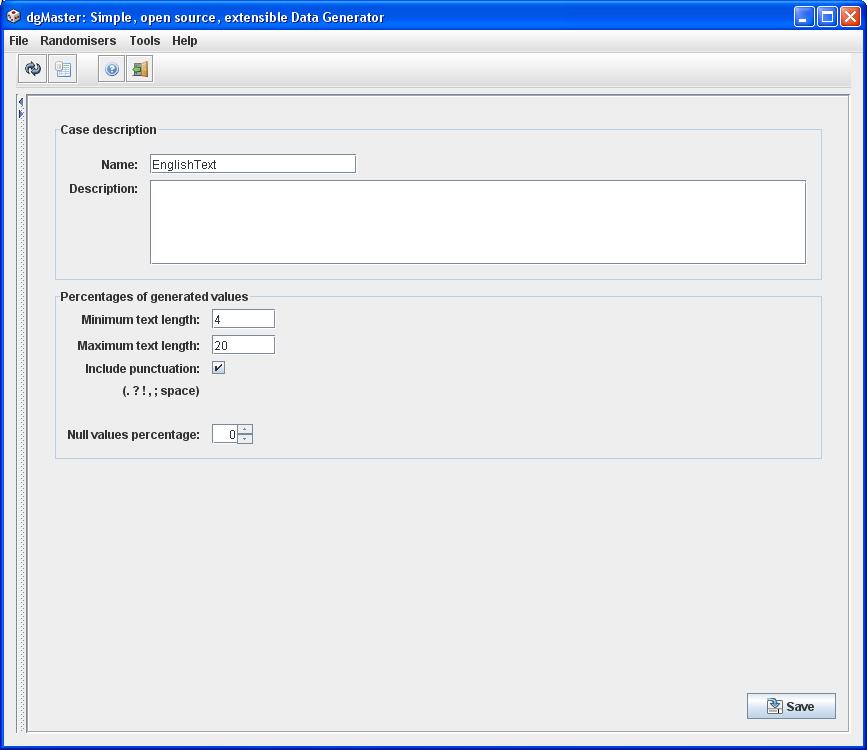
Task: Click inside the Description text area
Action: coord(477,222)
